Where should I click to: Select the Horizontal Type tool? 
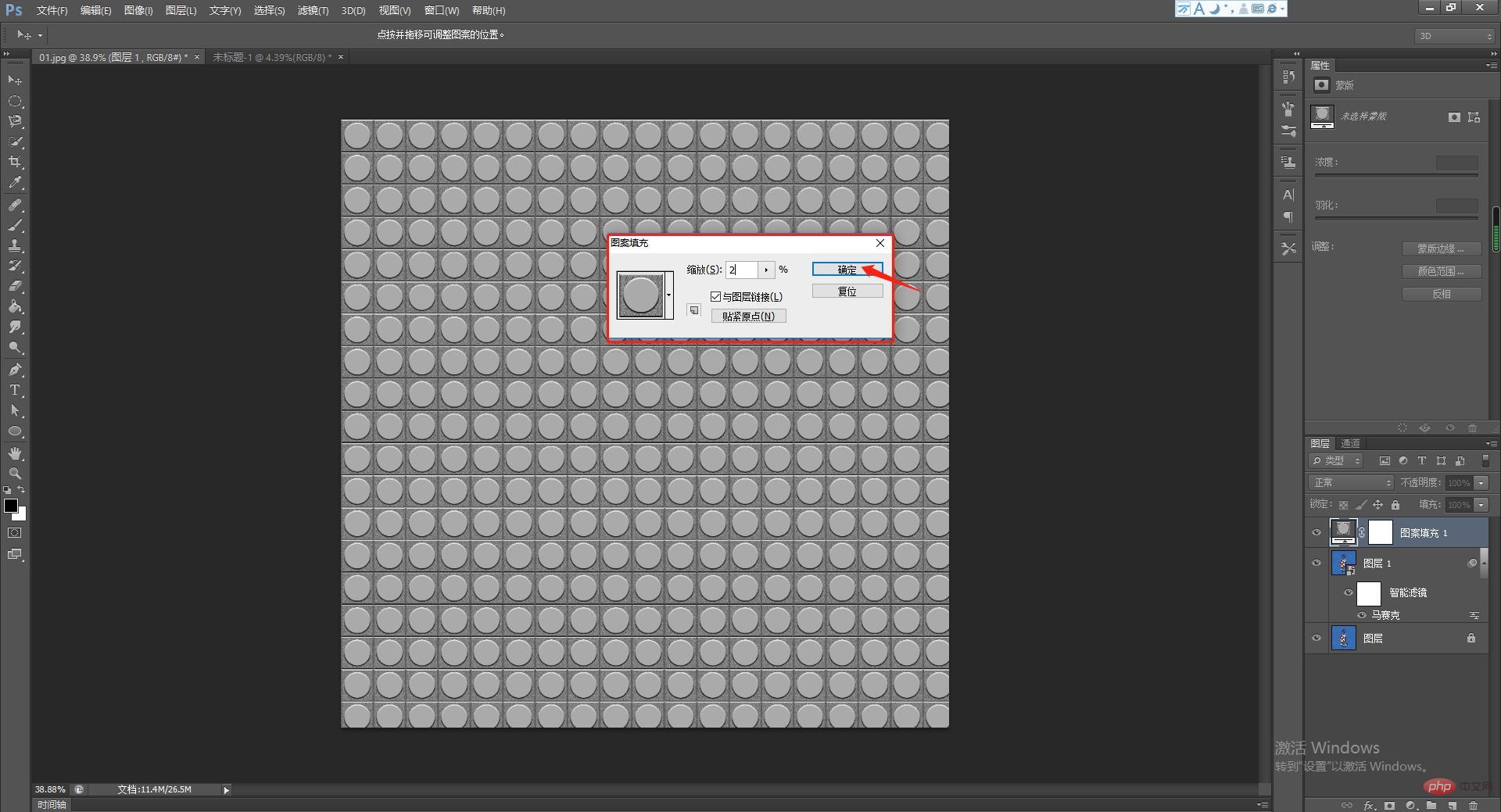pos(15,390)
